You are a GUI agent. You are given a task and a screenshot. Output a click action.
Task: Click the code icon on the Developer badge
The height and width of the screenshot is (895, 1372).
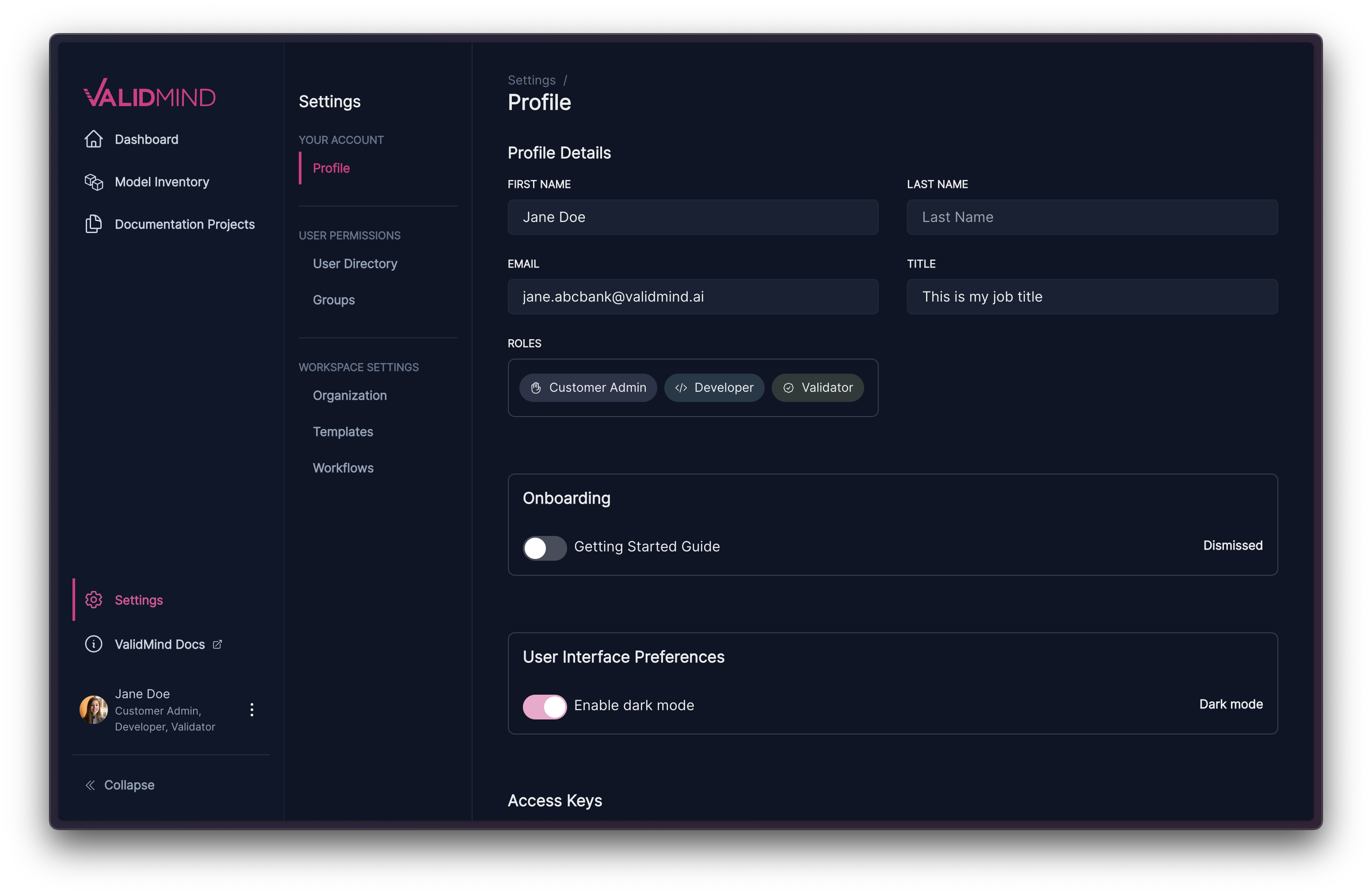[681, 387]
